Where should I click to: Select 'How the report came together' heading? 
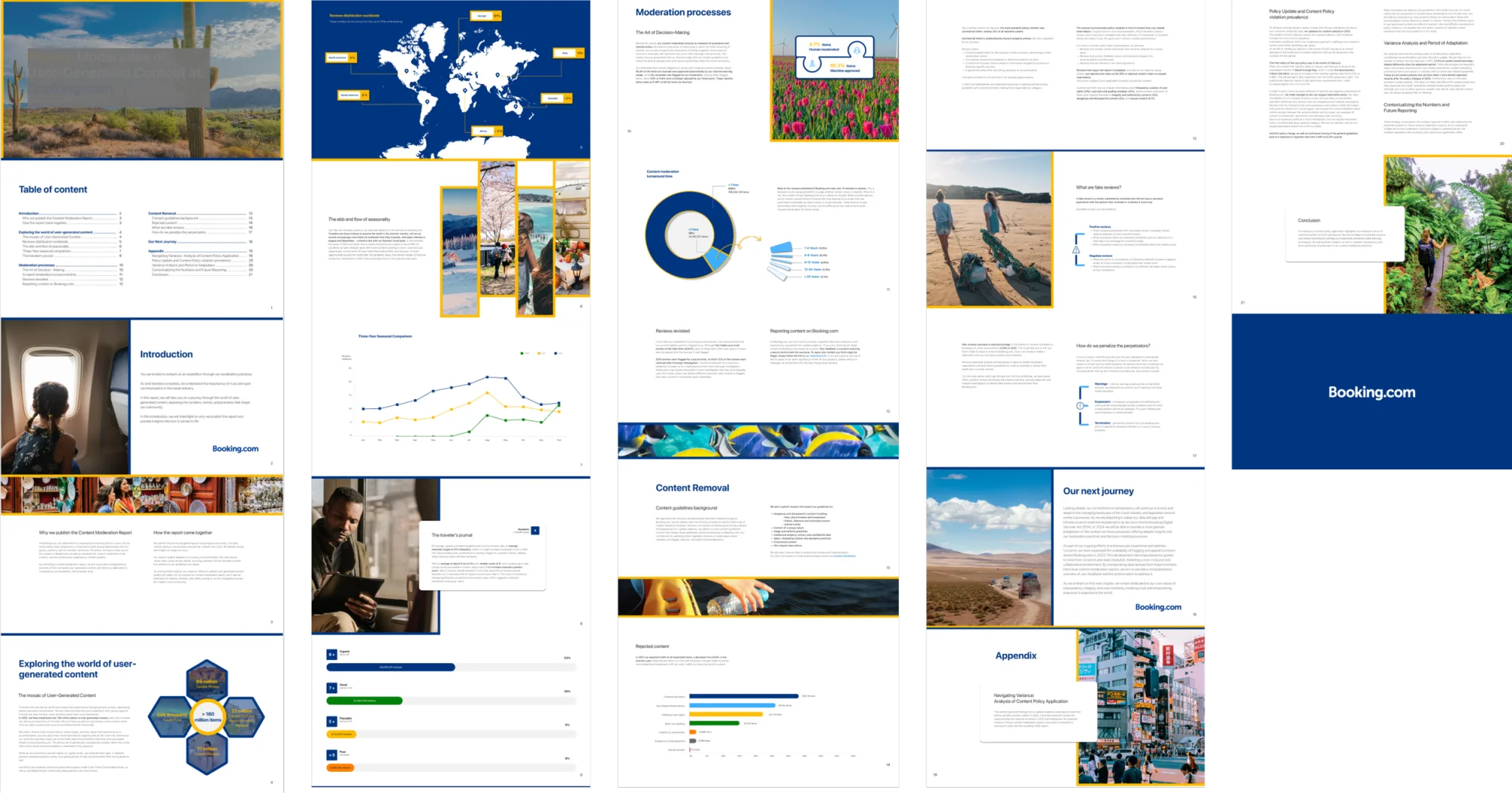coord(183,533)
